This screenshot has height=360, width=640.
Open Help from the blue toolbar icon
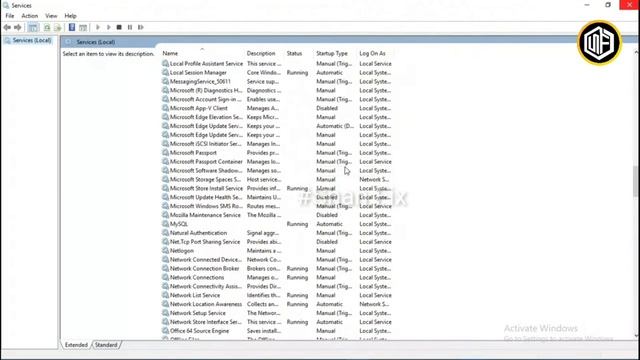pos(72,27)
